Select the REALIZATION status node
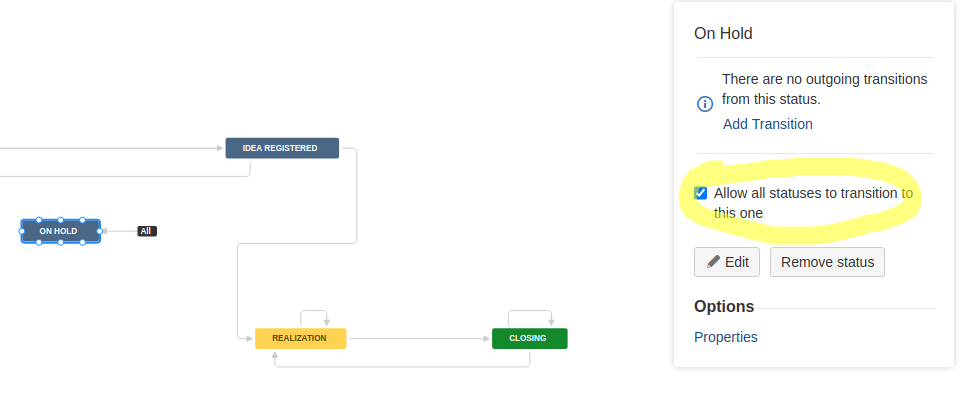Viewport: 965px width, 394px height. tap(300, 339)
